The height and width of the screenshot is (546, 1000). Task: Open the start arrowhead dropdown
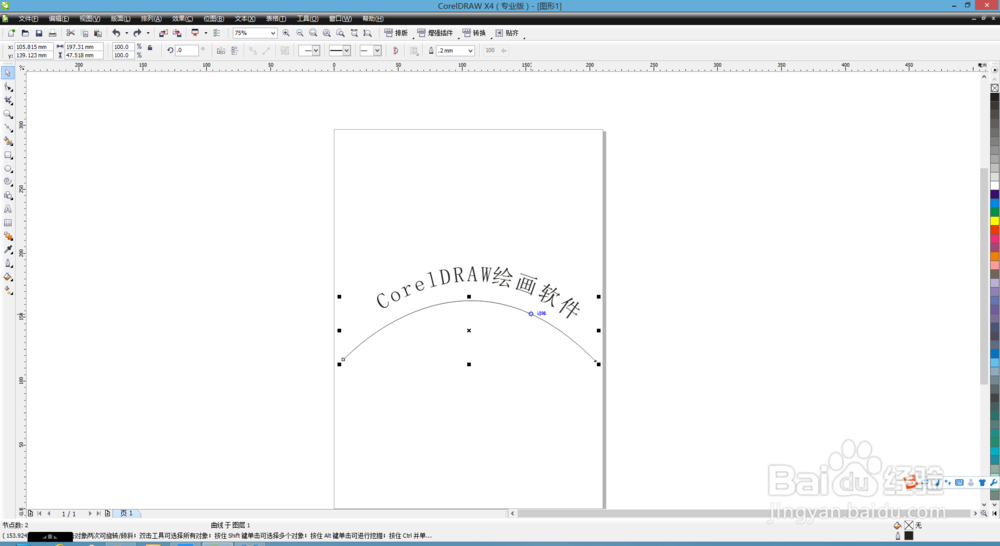tap(316, 50)
